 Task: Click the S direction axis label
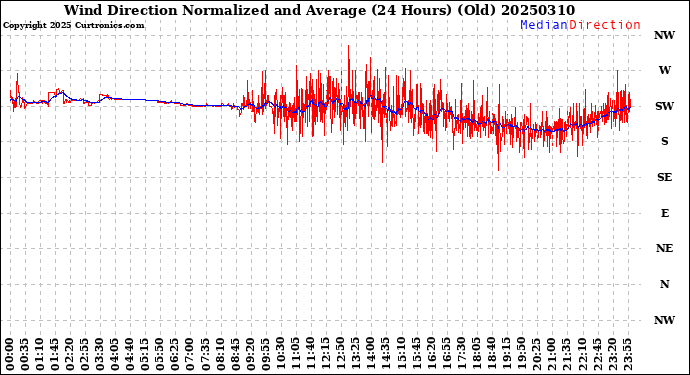[x=664, y=141]
